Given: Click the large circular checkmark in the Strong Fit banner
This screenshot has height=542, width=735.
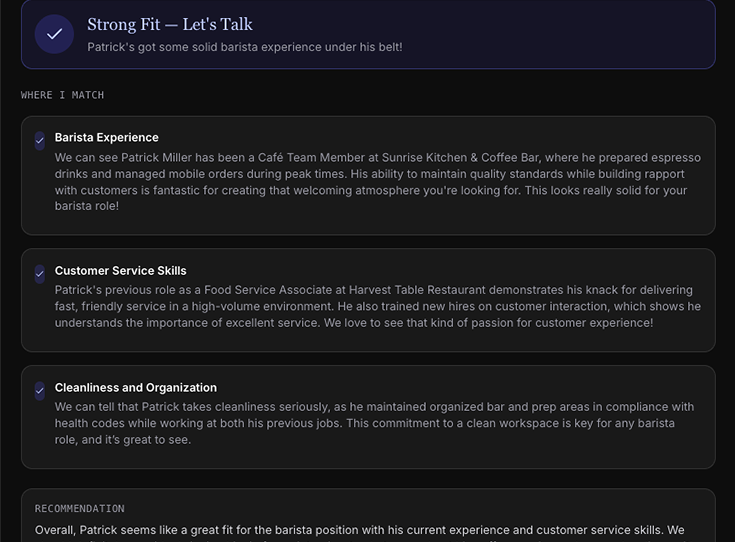Looking at the screenshot, I should (54, 34).
